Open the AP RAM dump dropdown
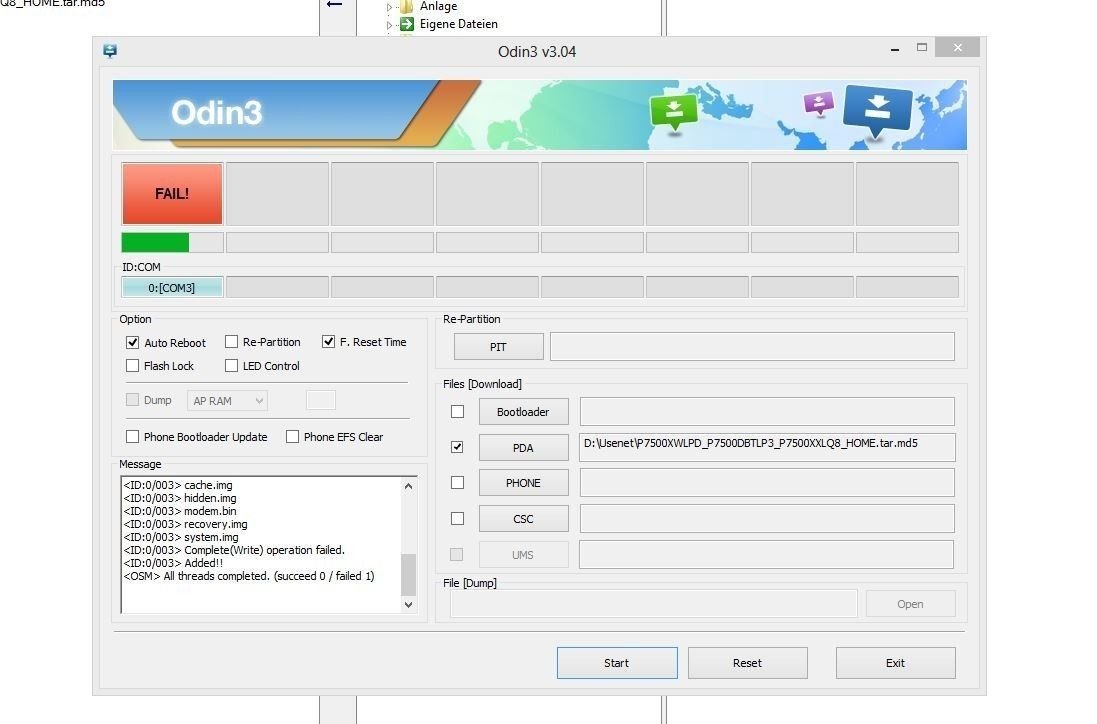The height and width of the screenshot is (724, 1097). 227,400
